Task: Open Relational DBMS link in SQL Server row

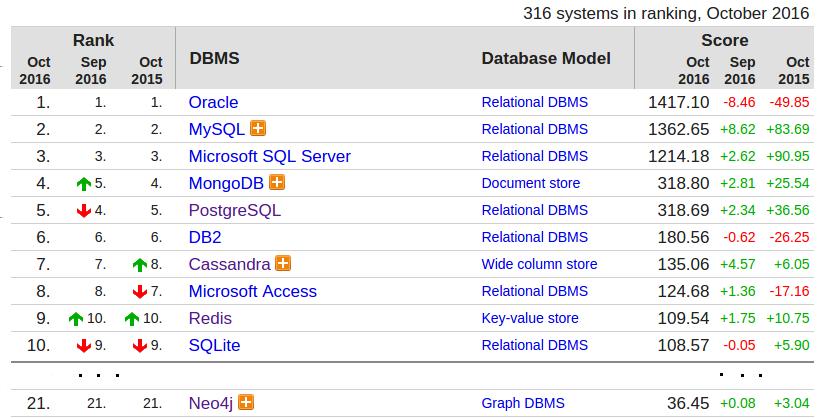Action: [x=534, y=156]
